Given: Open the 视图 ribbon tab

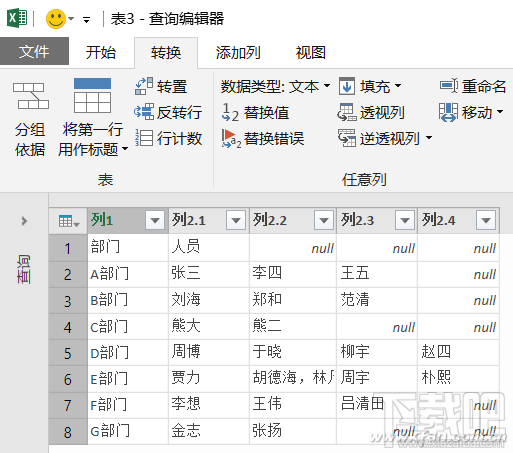Looking at the screenshot, I should (311, 52).
